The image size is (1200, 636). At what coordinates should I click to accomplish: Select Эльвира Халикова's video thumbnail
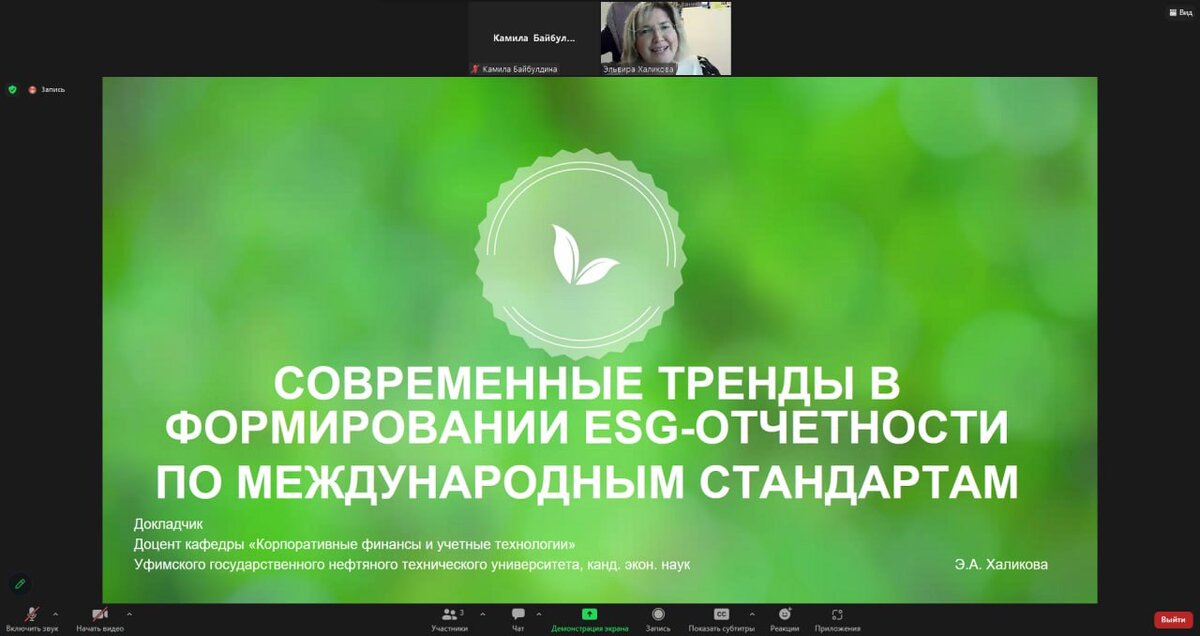point(664,37)
